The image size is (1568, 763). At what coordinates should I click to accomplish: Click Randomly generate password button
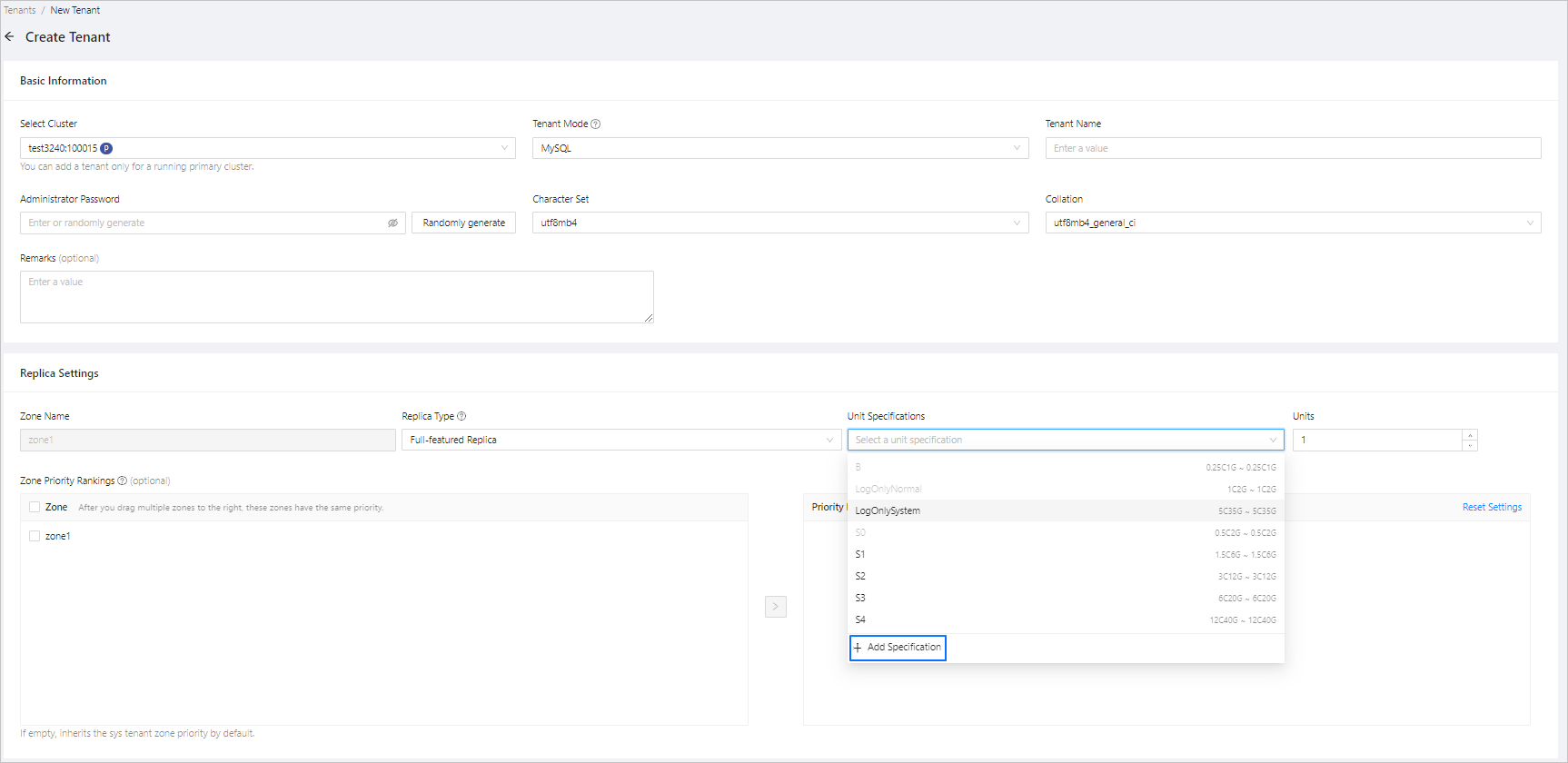click(x=463, y=223)
